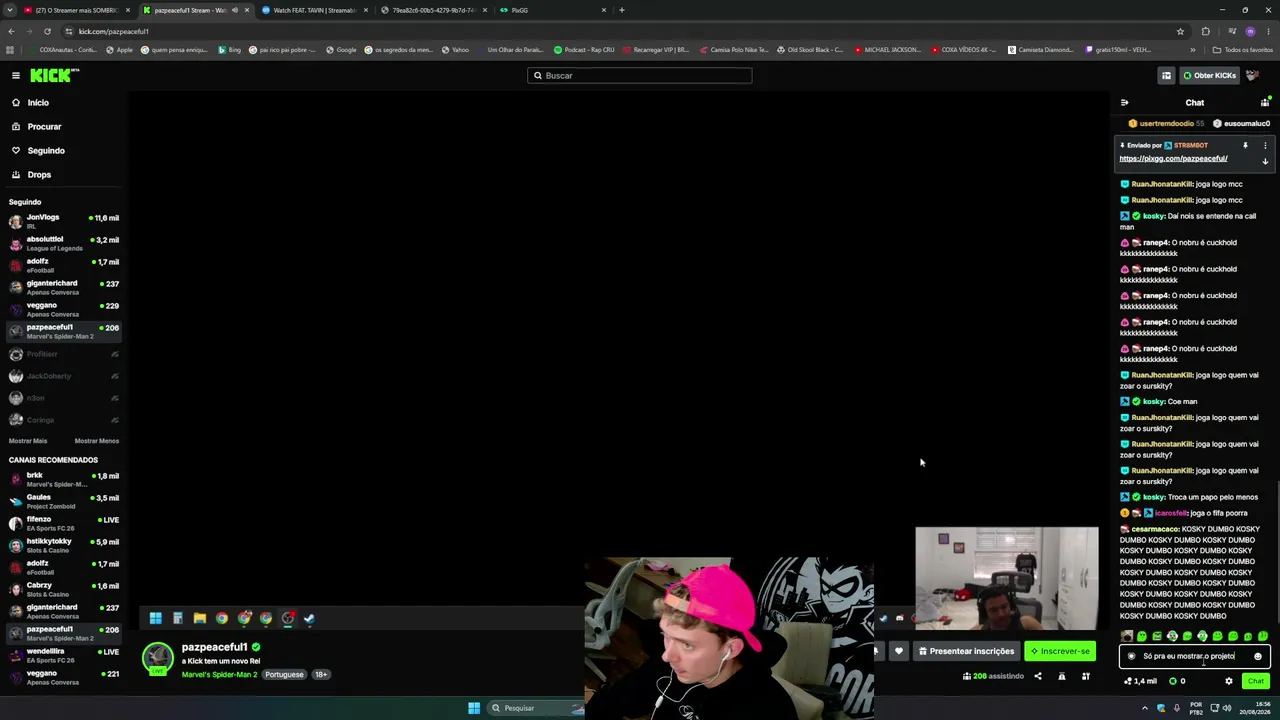Share the stream via share icon
Image resolution: width=1280 pixels, height=720 pixels.
coord(1037,676)
